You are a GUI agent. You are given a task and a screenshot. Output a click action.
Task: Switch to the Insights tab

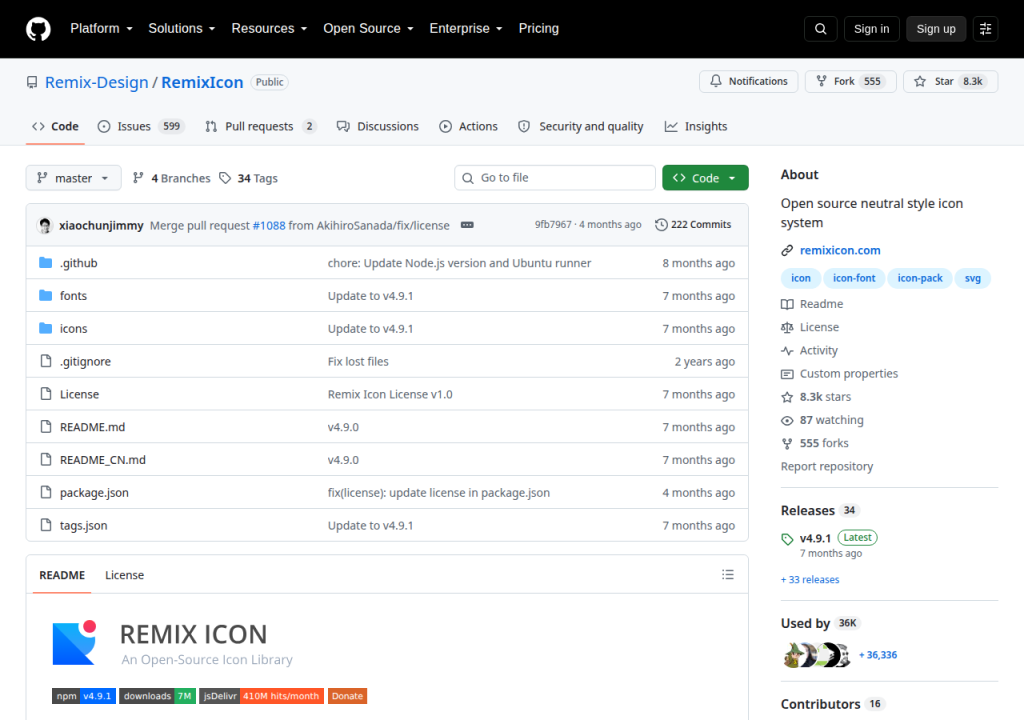pos(696,127)
